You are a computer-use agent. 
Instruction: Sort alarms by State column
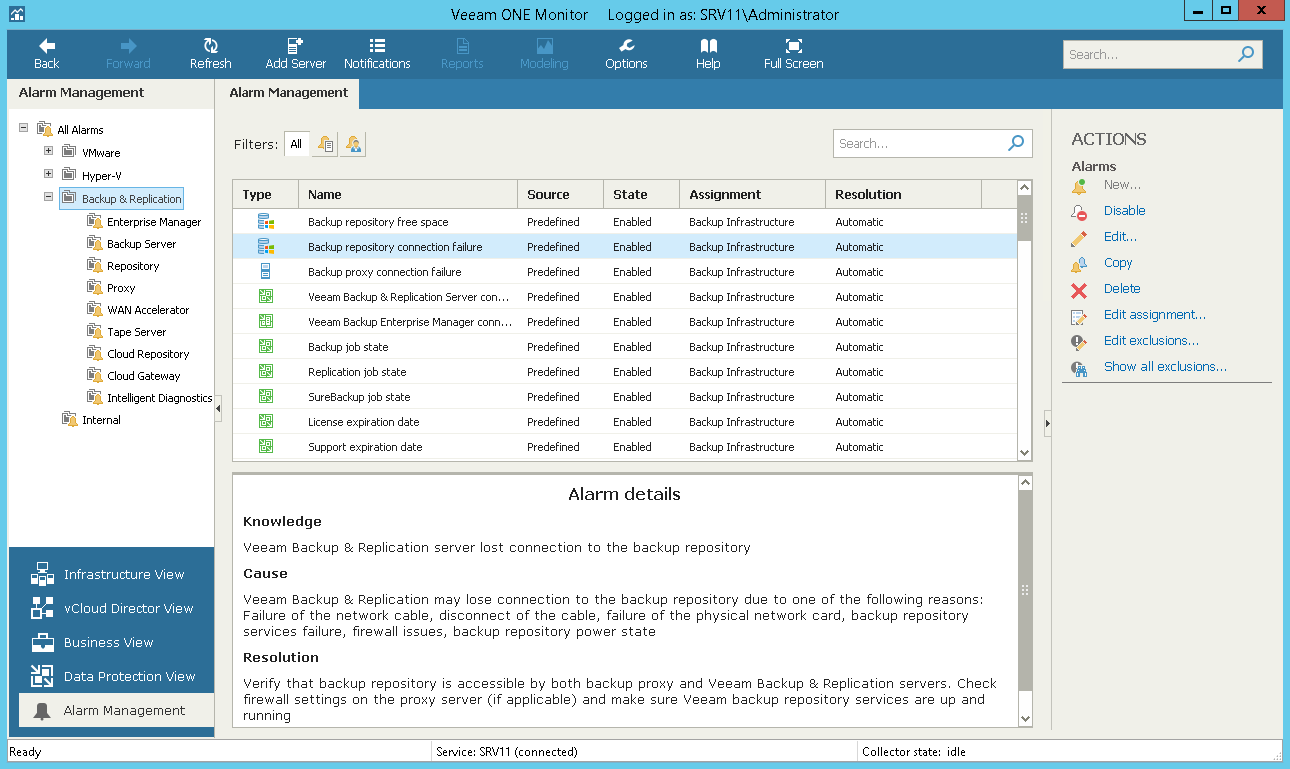641,194
